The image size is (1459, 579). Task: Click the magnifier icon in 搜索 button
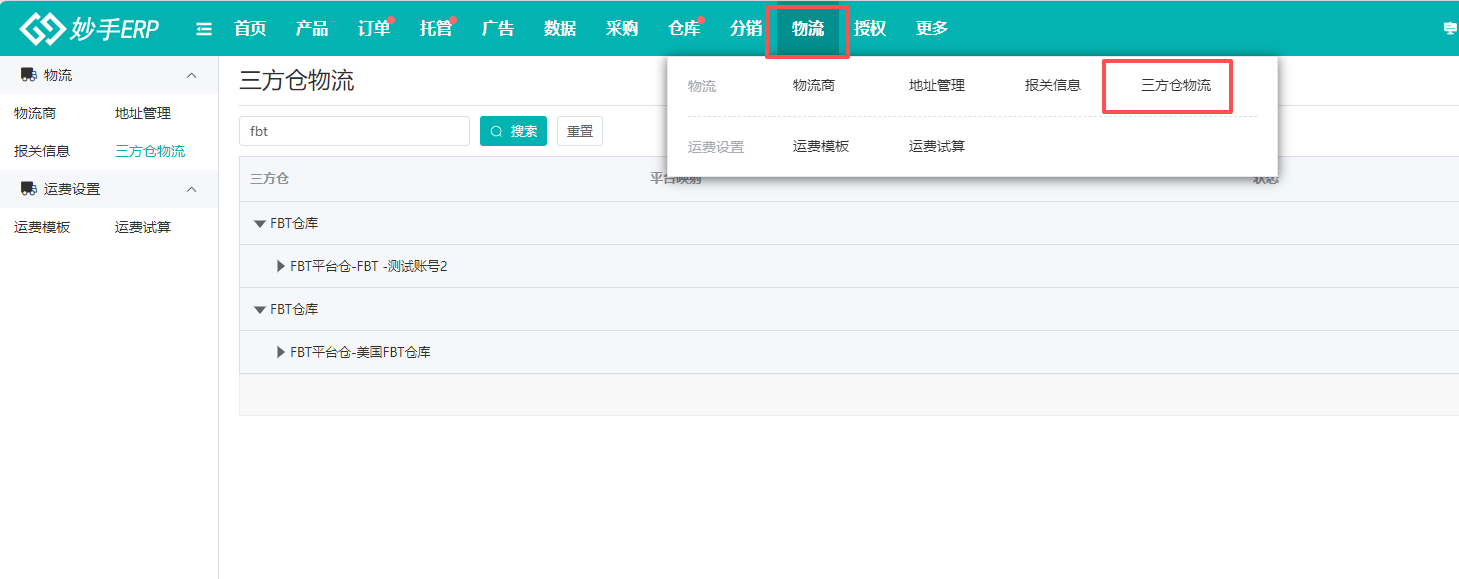tap(496, 131)
